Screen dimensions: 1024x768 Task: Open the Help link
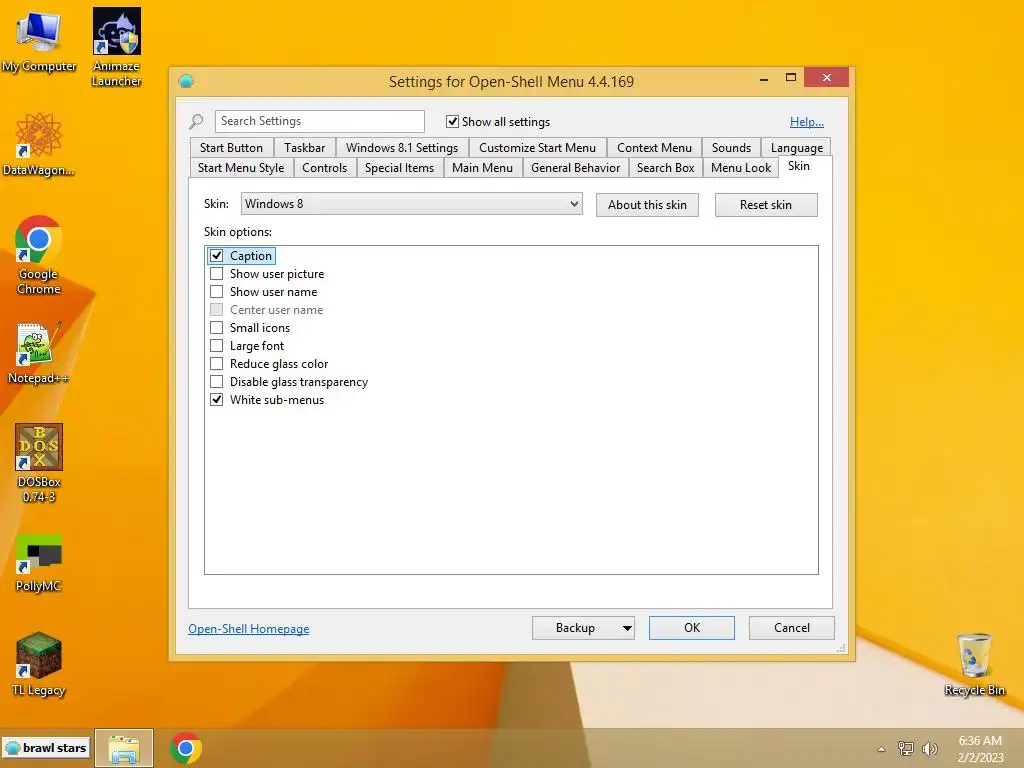[x=807, y=121]
